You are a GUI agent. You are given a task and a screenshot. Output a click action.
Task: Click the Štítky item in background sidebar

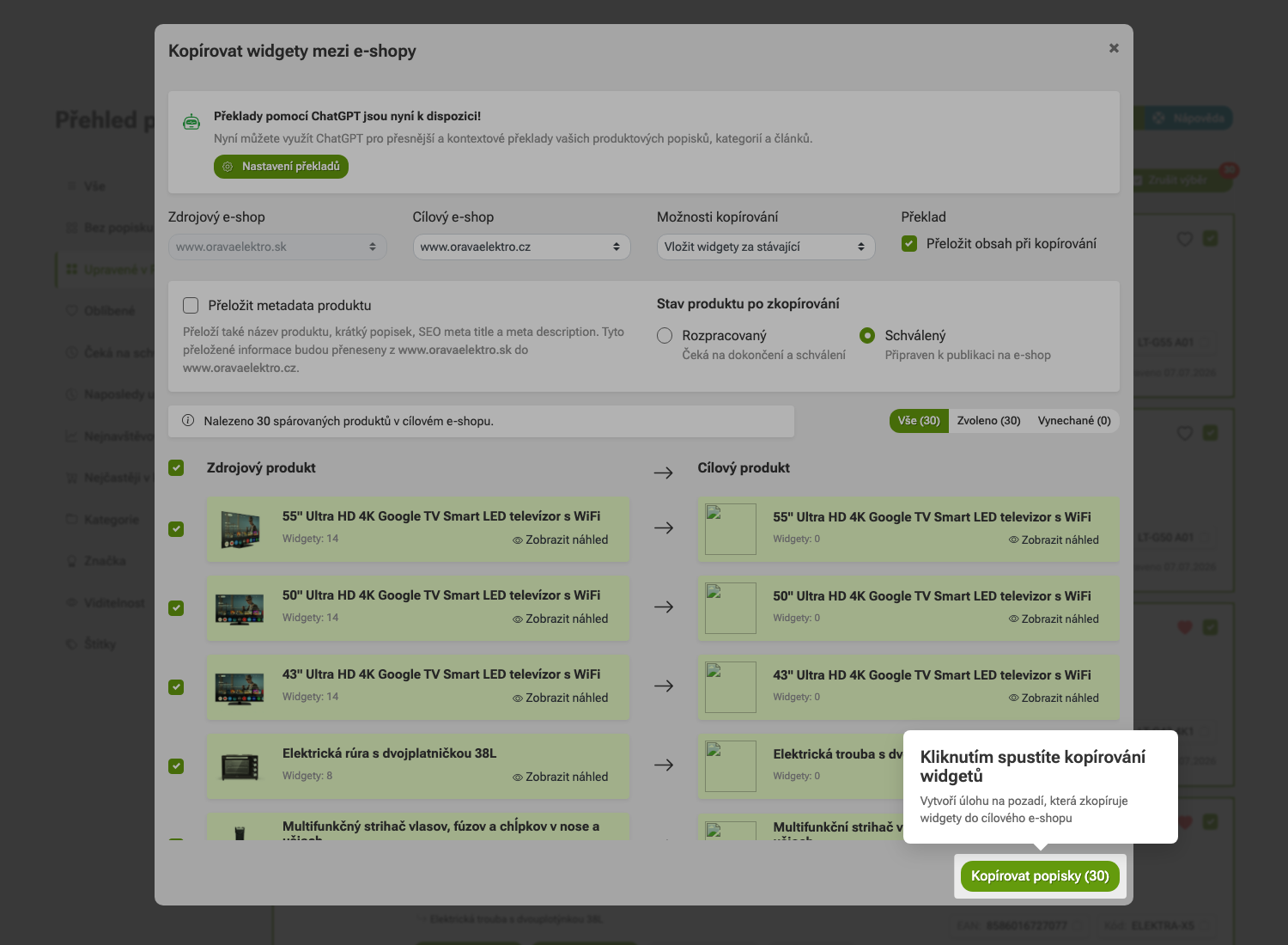[100, 644]
